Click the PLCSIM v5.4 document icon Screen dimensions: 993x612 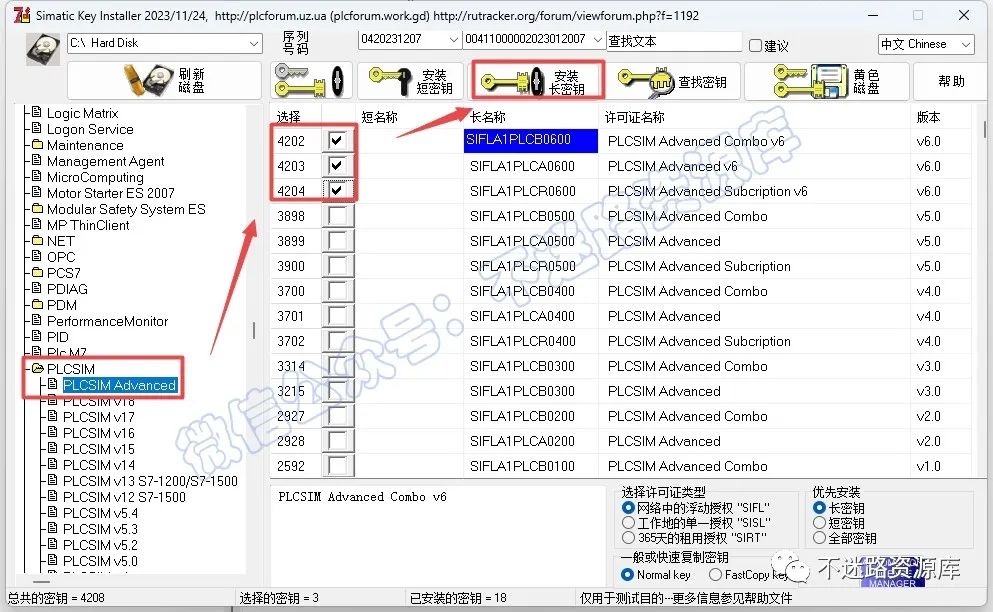53,512
